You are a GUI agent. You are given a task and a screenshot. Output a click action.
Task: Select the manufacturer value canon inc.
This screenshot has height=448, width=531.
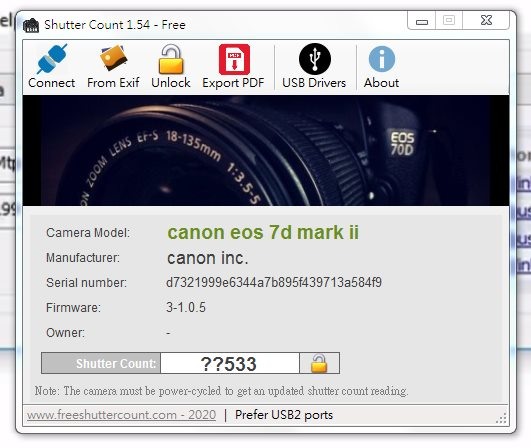pos(208,258)
